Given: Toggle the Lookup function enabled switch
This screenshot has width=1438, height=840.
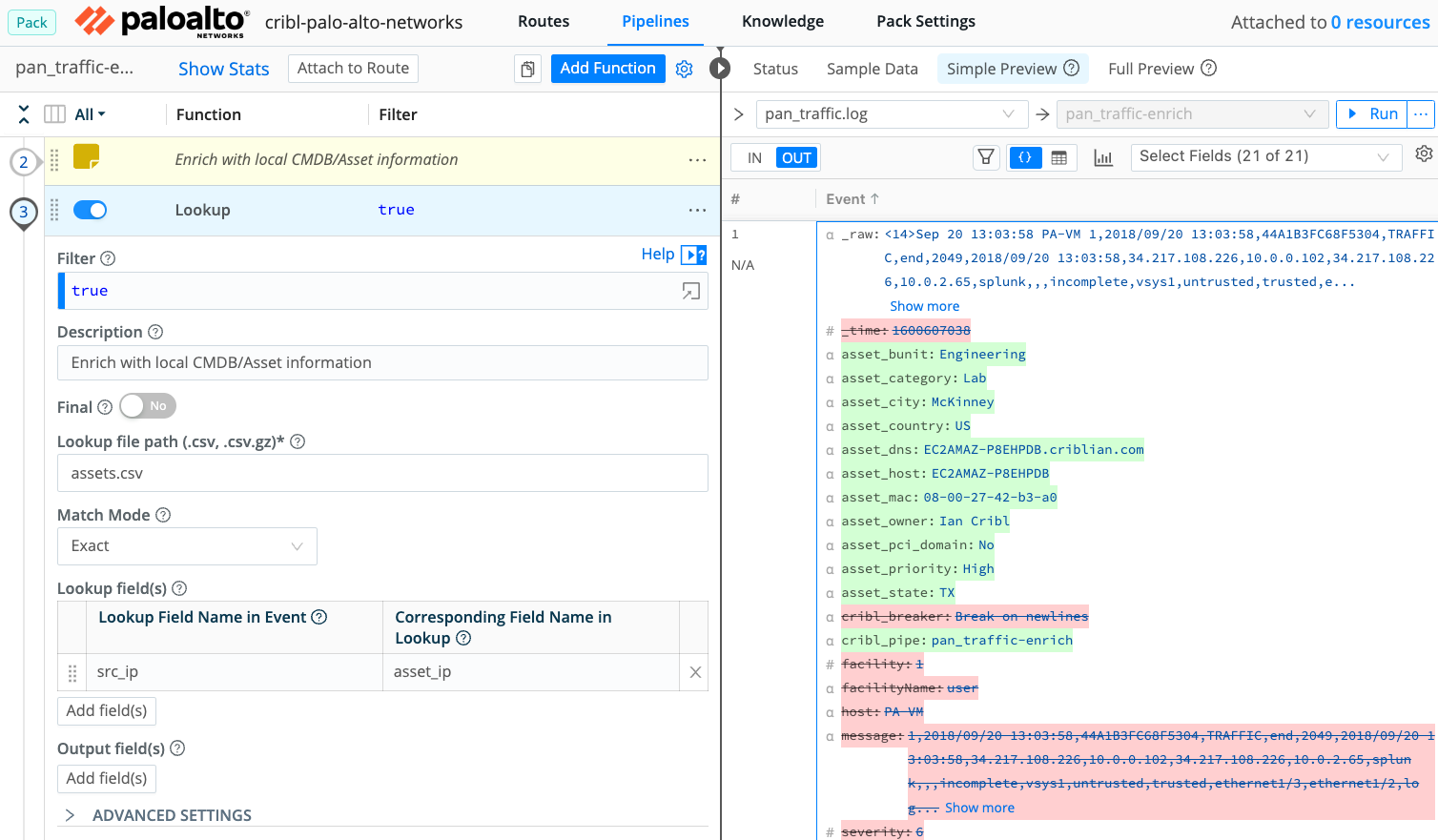Looking at the screenshot, I should (91, 210).
